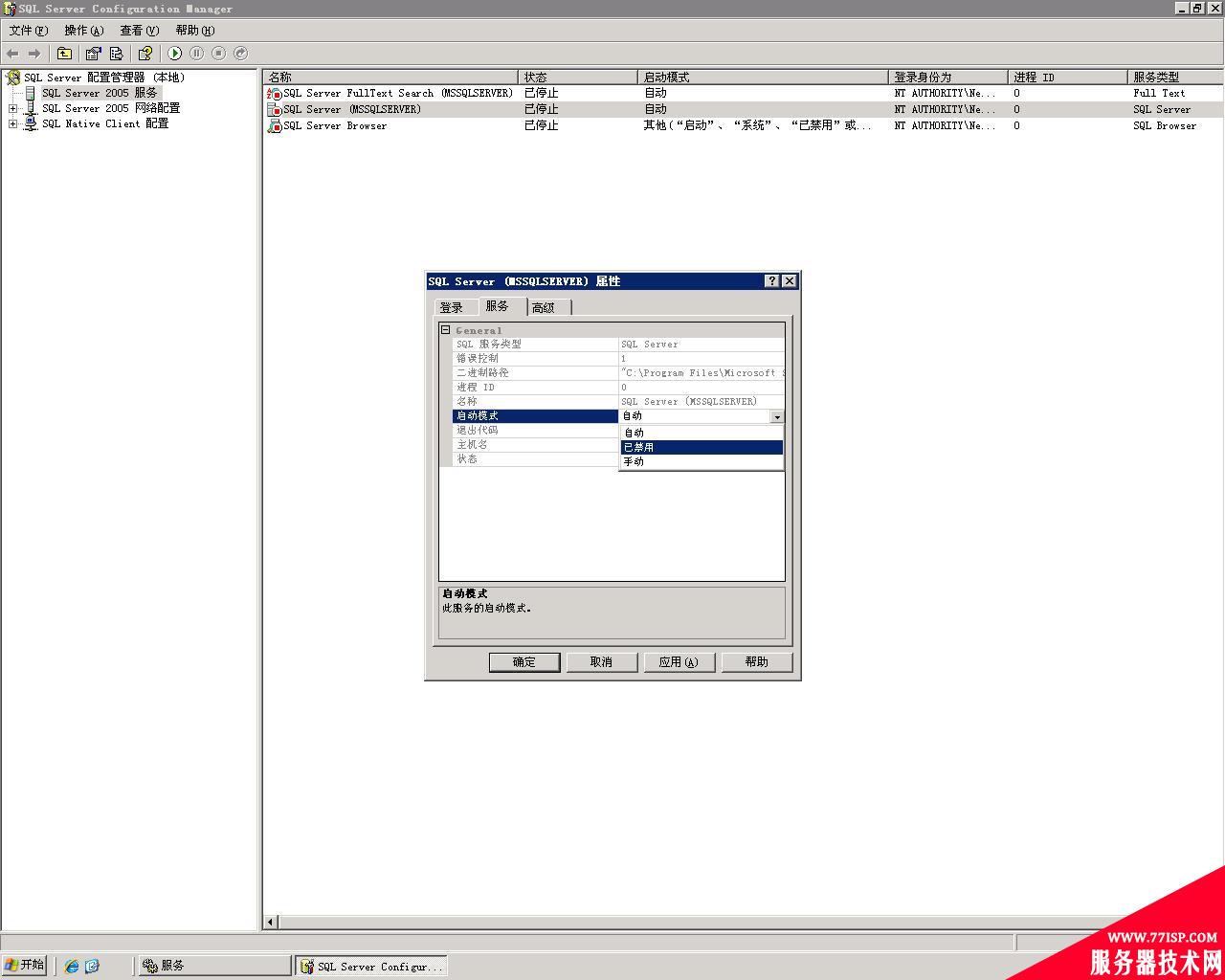Pause the service using pause icon
Viewport: 1225px width, 980px height.
(x=196, y=54)
